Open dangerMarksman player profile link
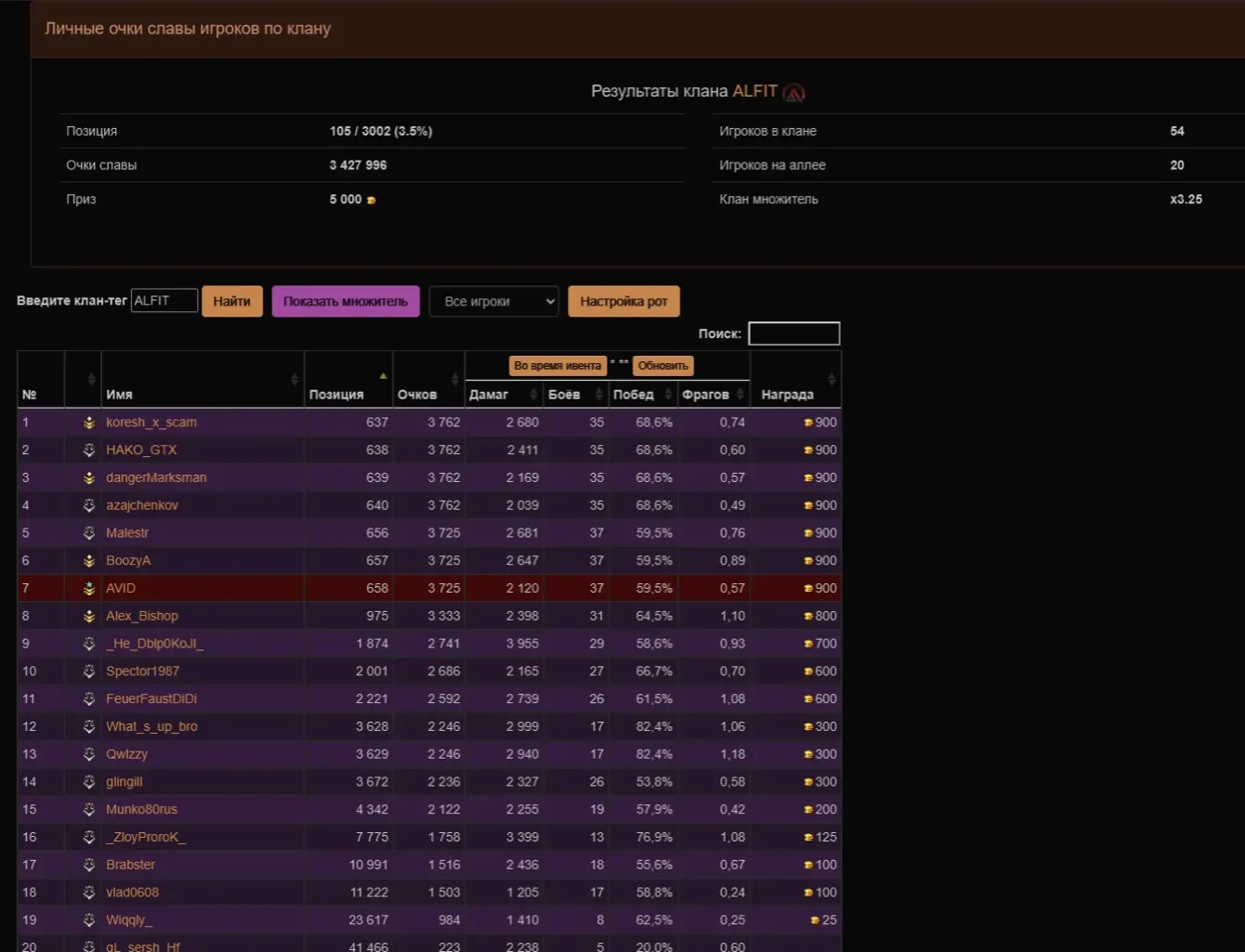Screen dimensions: 1245x952 pyautogui.click(x=156, y=477)
